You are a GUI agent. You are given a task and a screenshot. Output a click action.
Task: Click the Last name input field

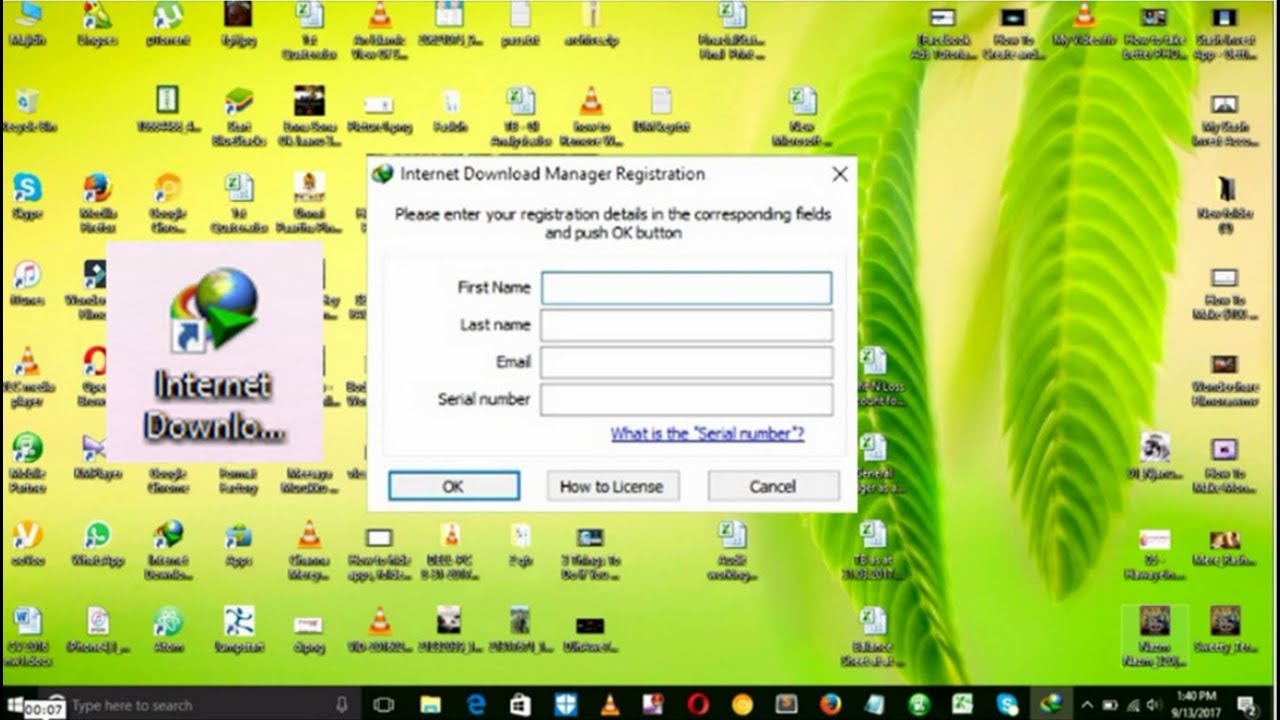click(686, 325)
